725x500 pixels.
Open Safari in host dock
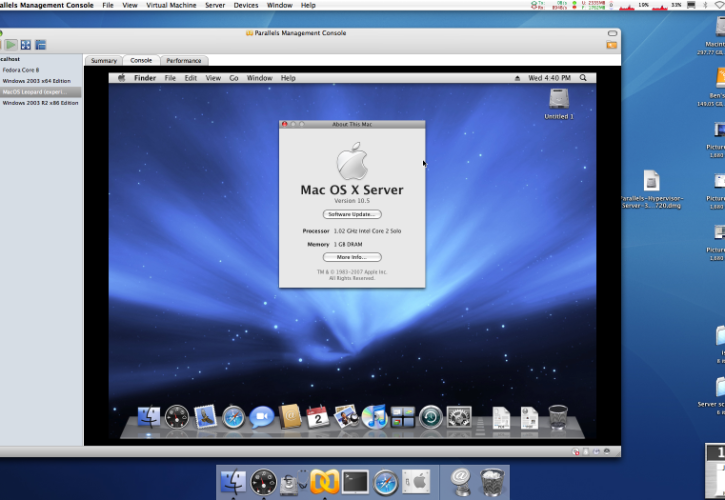[x=386, y=483]
